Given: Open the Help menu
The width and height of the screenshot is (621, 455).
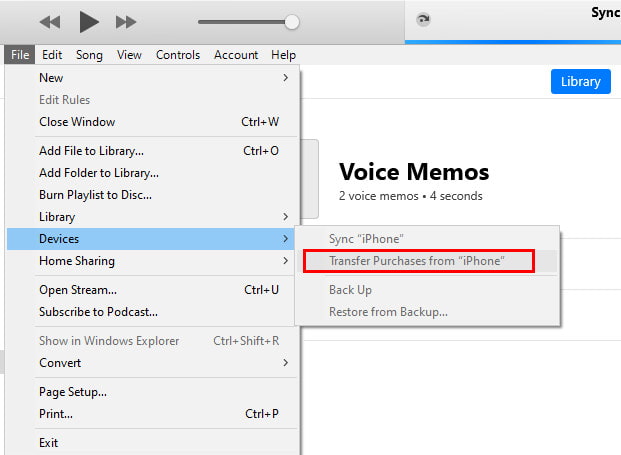Looking at the screenshot, I should click(284, 55).
